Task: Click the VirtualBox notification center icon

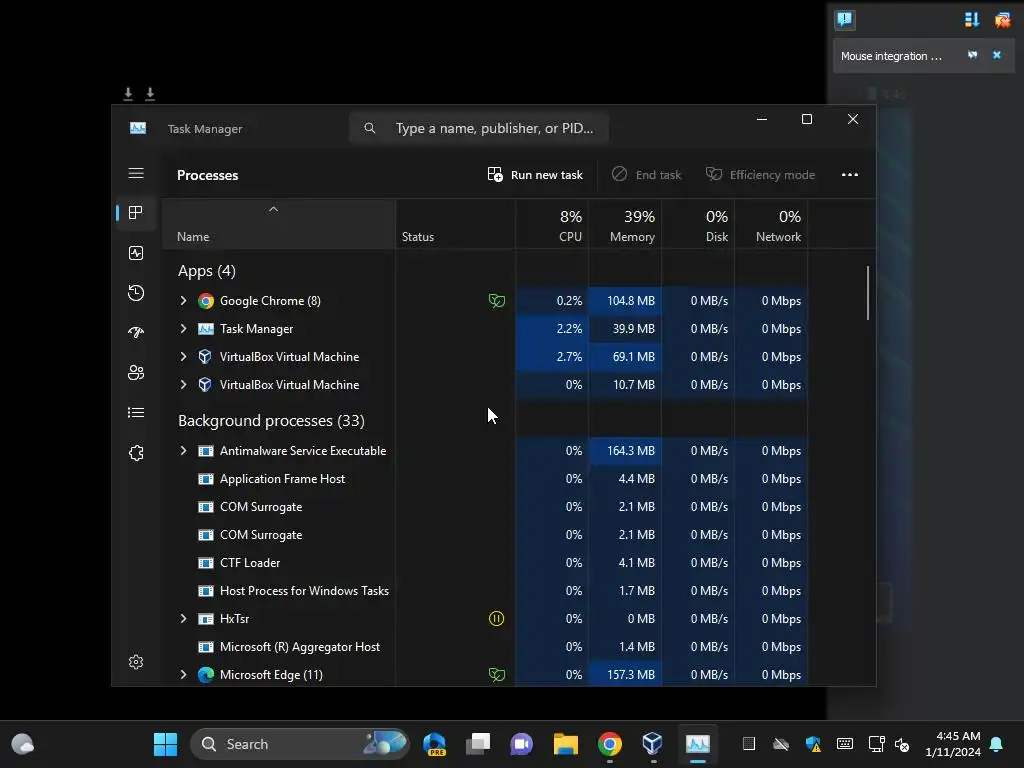Action: point(844,19)
